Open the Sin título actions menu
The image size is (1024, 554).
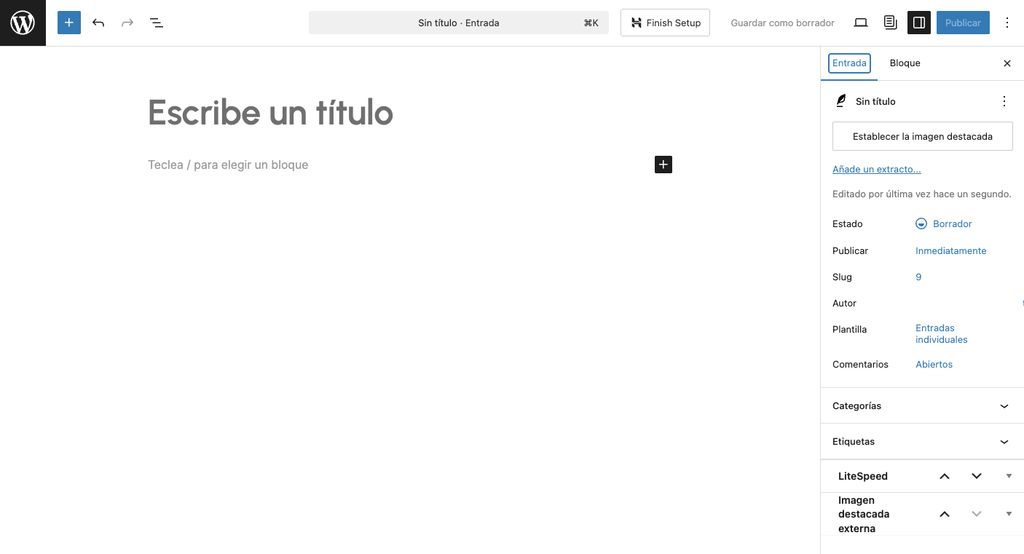(1004, 101)
